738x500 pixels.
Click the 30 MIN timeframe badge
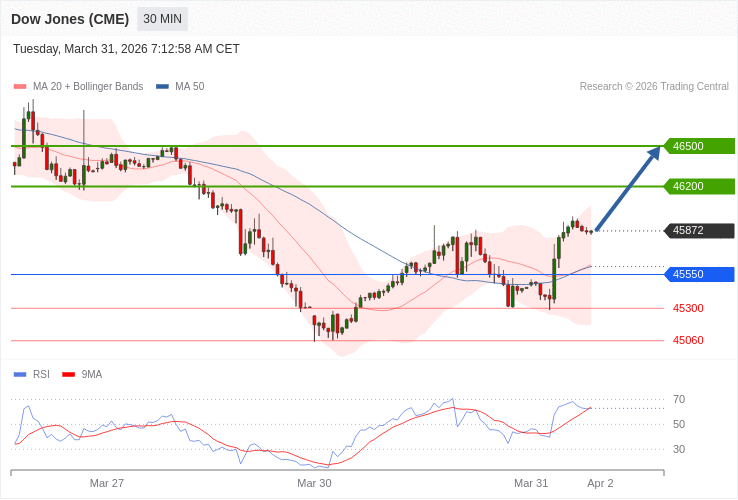pos(162,19)
